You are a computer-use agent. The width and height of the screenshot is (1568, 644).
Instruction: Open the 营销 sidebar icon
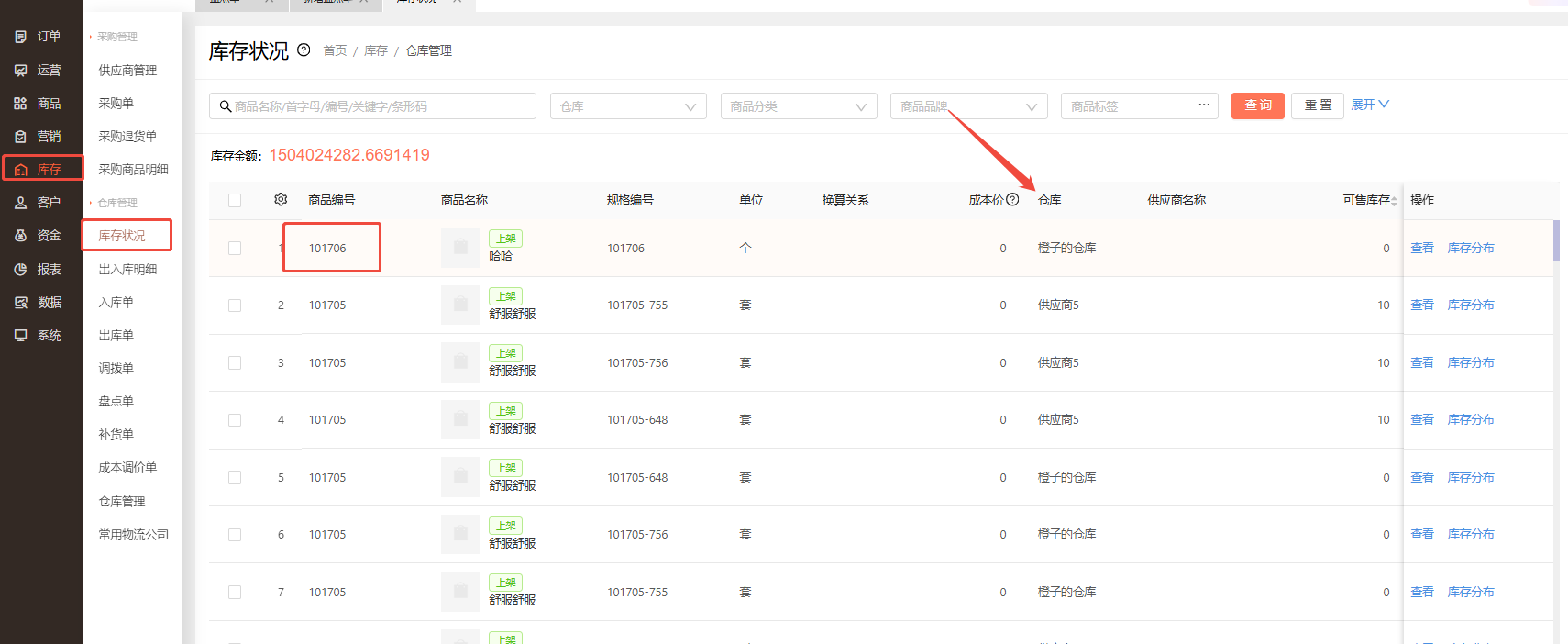(x=20, y=137)
